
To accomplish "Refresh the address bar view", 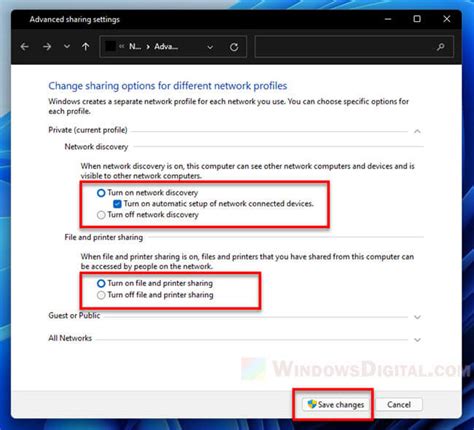I will (234, 47).
